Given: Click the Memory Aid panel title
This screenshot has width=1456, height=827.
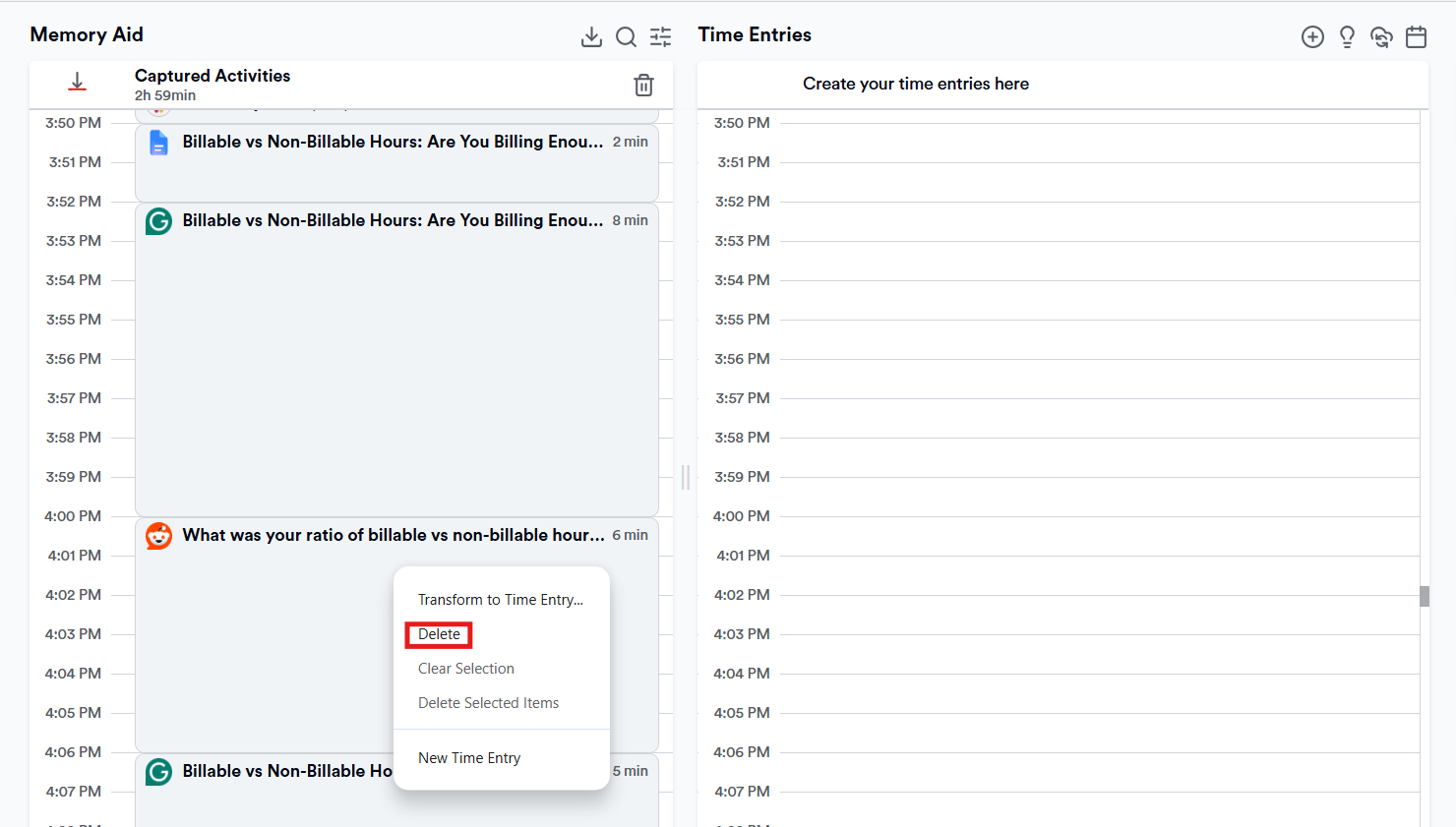Looking at the screenshot, I should (x=87, y=34).
